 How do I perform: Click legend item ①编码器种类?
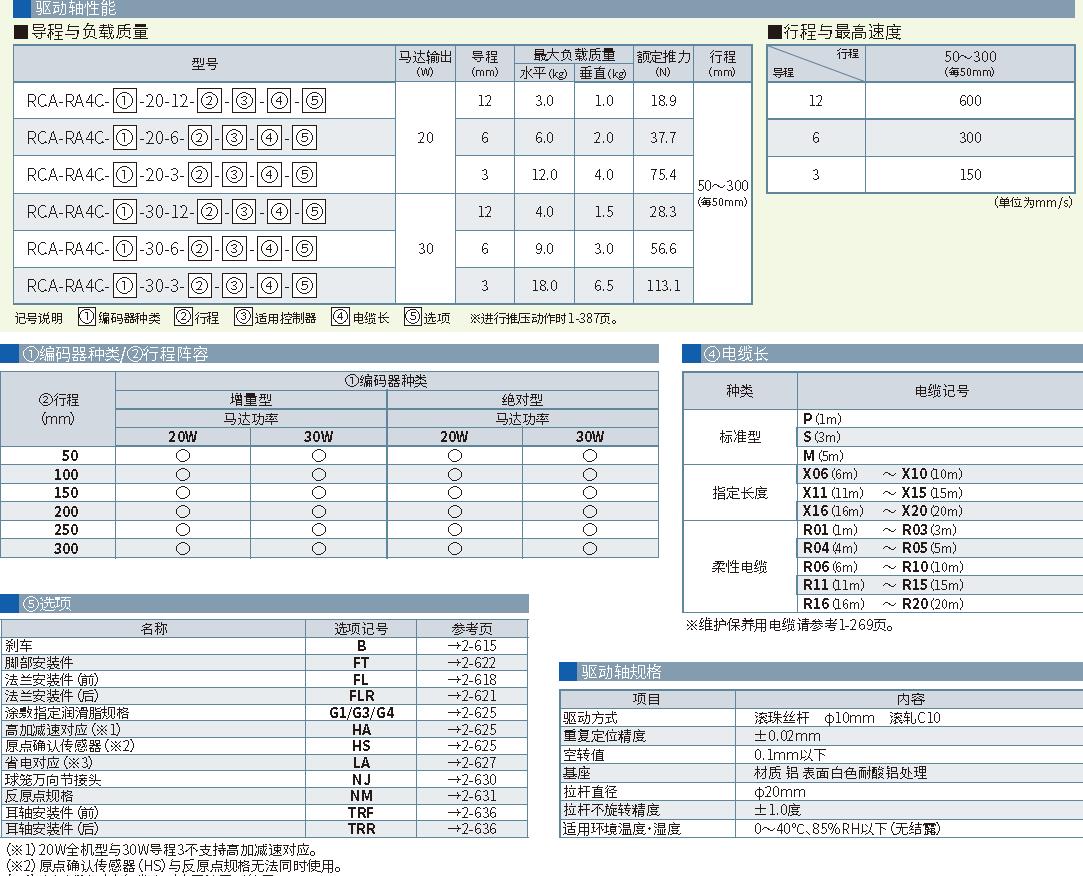pyautogui.click(x=119, y=317)
